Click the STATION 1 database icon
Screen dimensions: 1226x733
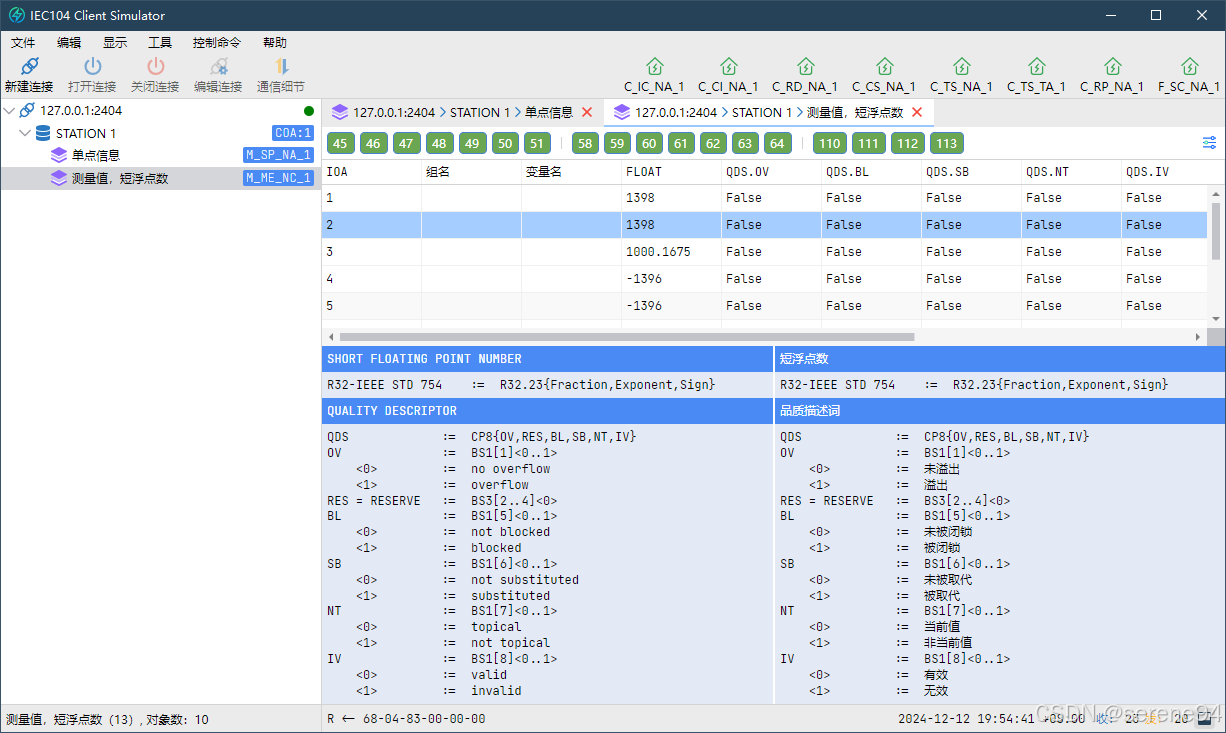point(43,133)
